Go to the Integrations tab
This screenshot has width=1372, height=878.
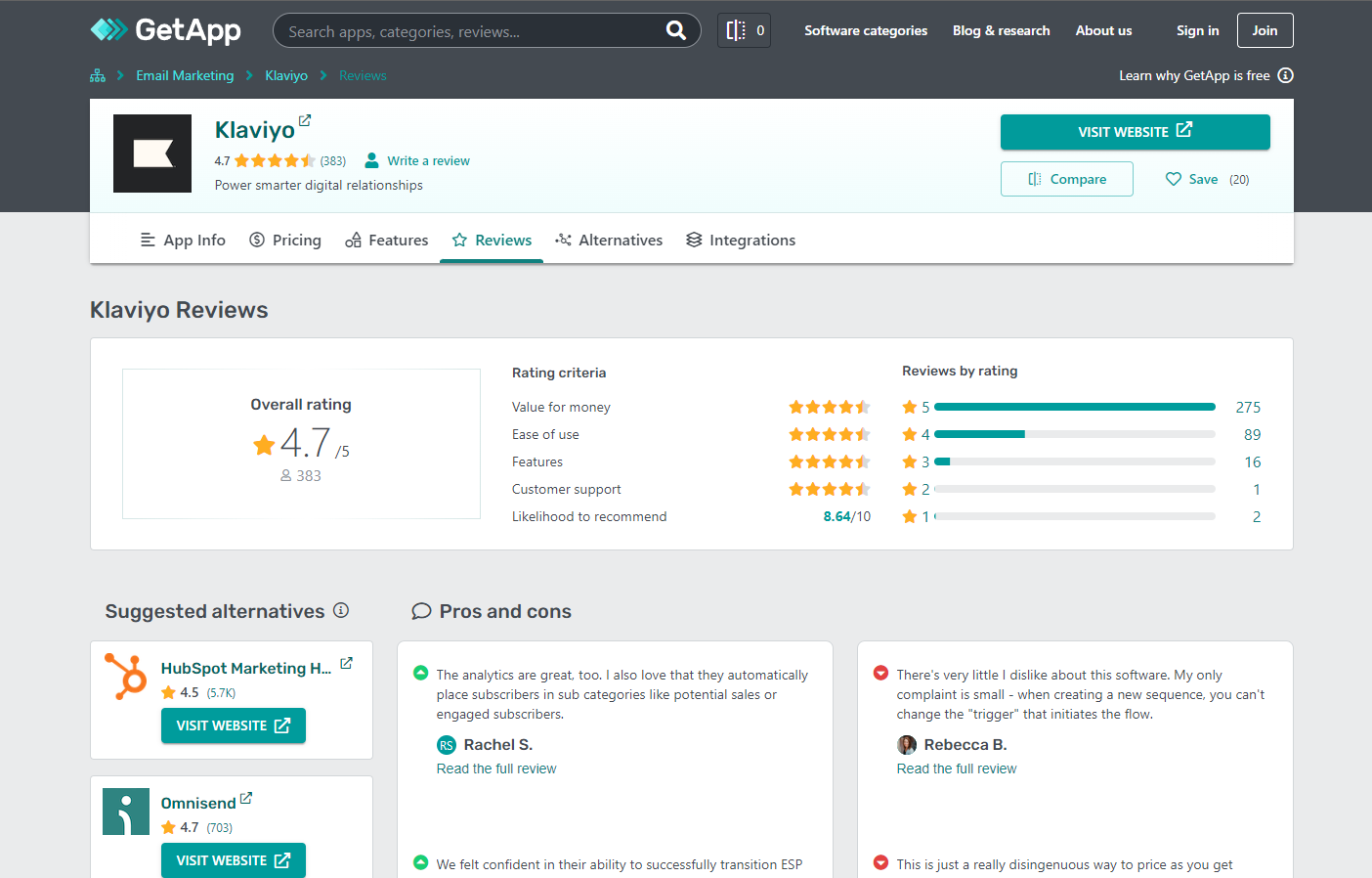pos(741,240)
